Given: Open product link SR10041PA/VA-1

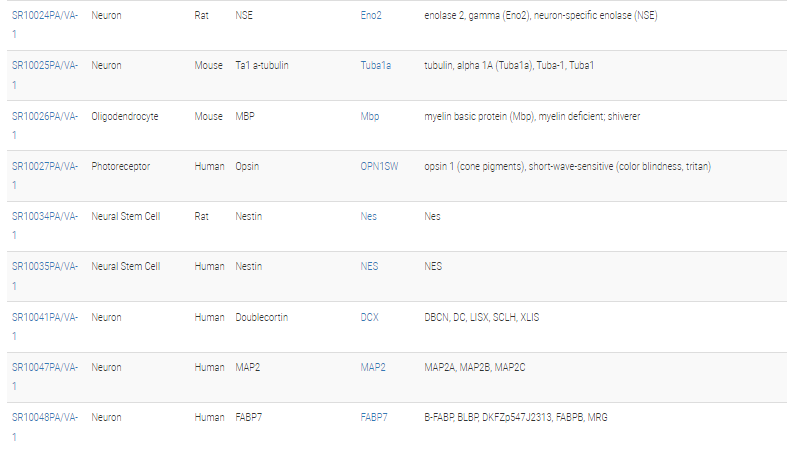Looking at the screenshot, I should click(x=45, y=326).
